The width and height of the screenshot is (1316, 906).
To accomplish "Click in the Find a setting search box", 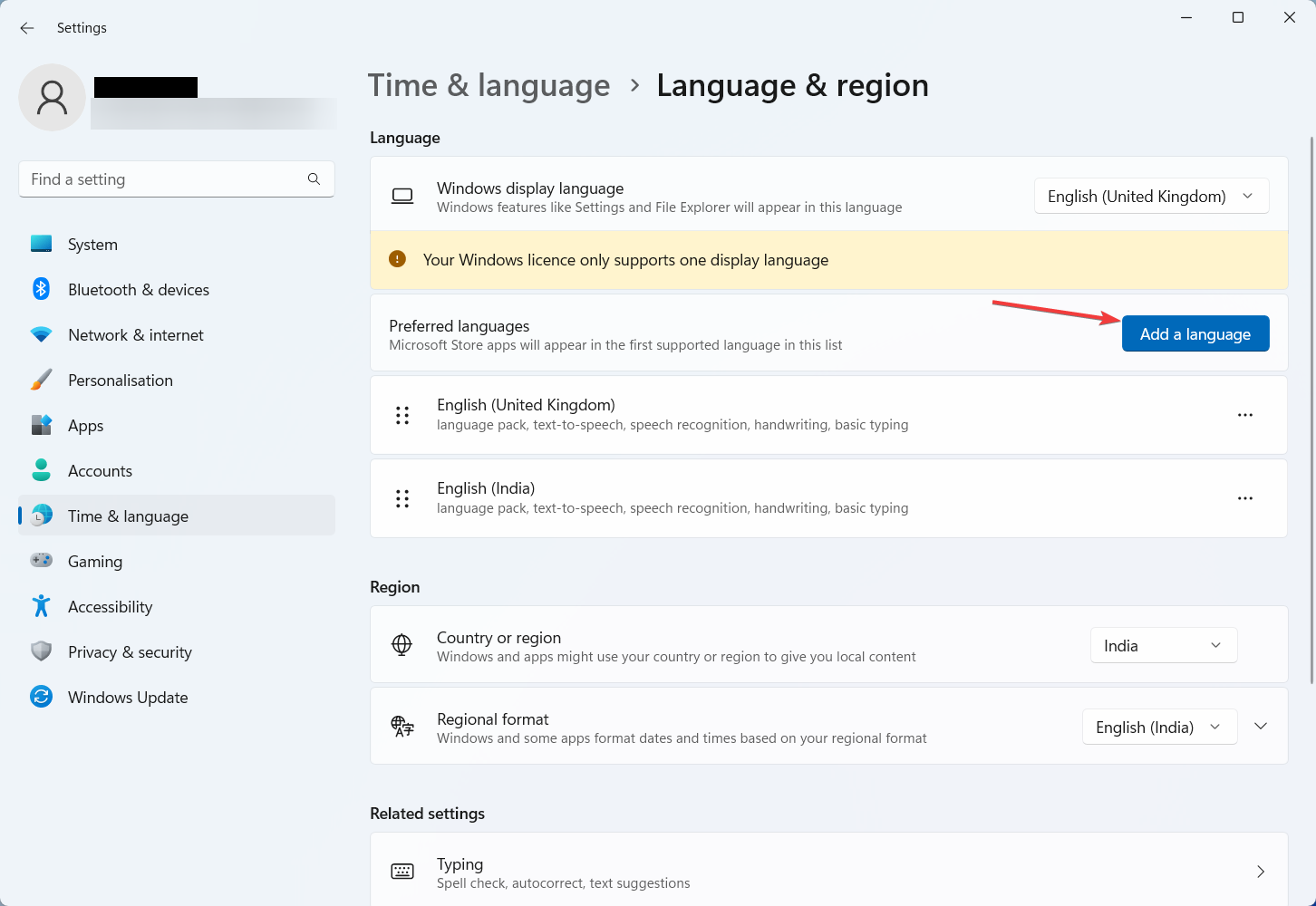I will [x=177, y=179].
